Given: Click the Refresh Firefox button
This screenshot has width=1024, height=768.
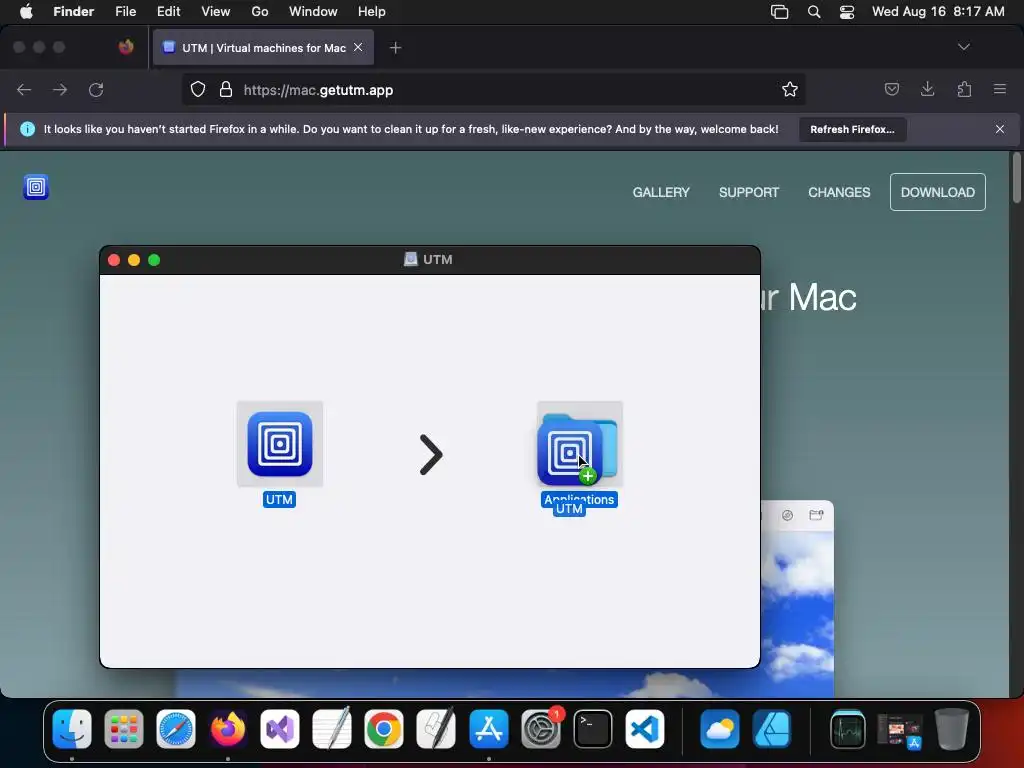Looking at the screenshot, I should (x=852, y=129).
